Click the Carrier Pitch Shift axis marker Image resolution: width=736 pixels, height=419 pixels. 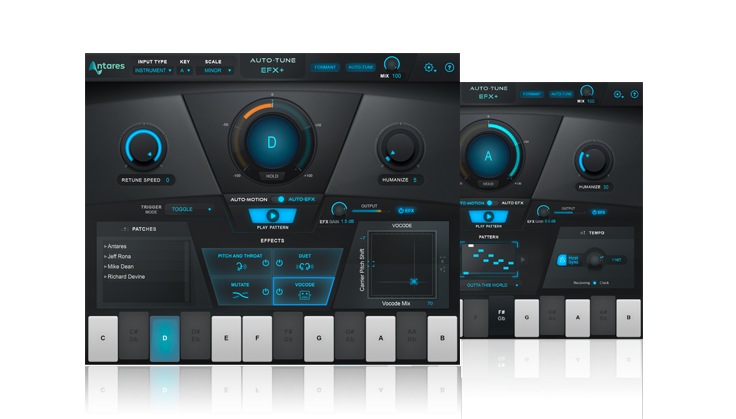(371, 264)
